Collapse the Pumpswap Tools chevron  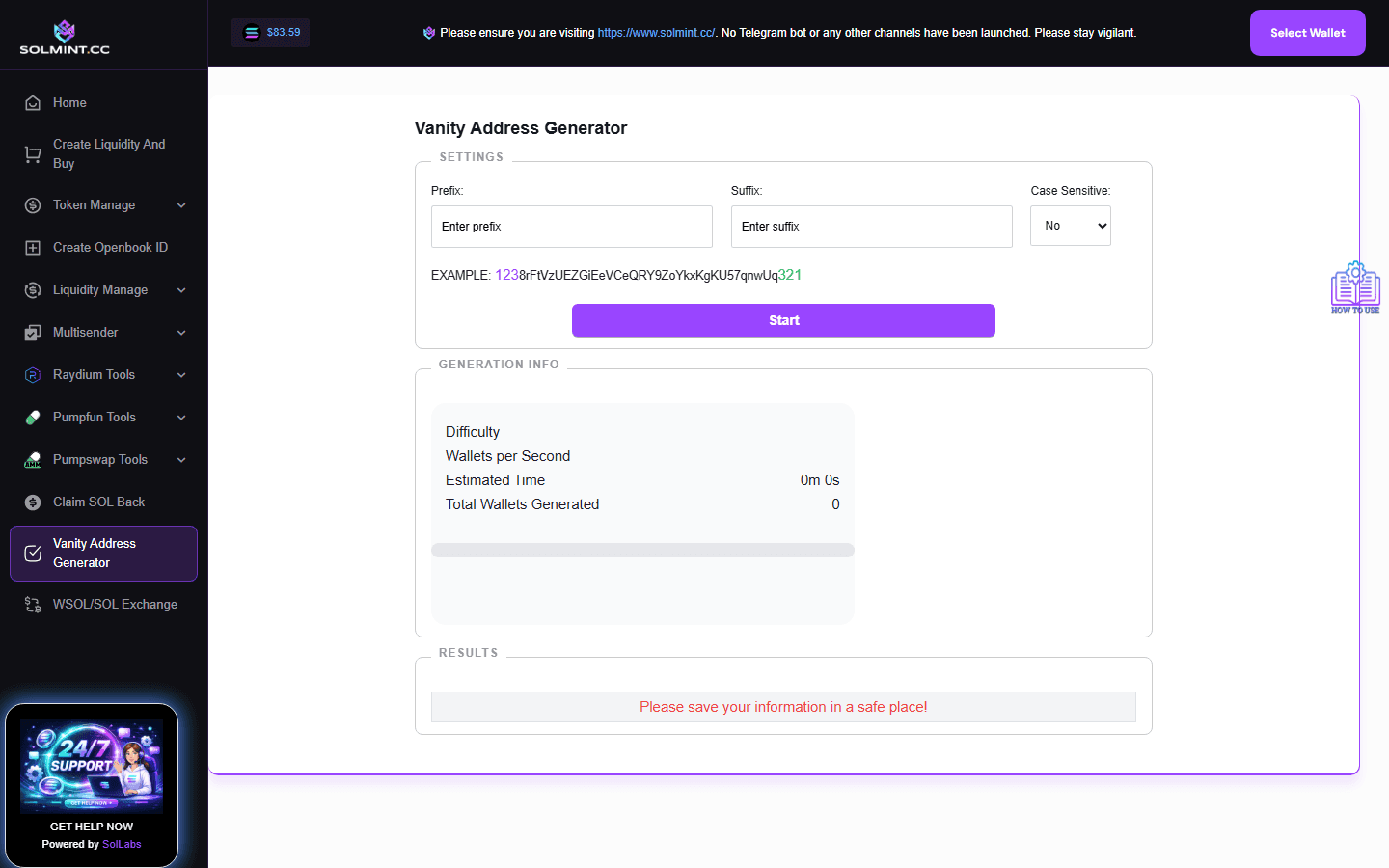181,459
